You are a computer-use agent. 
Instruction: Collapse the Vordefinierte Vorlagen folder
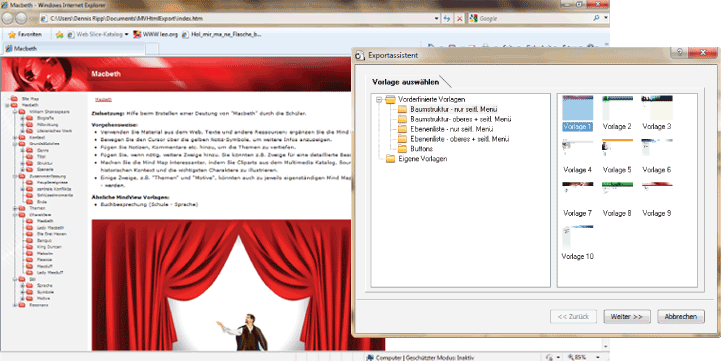coord(379,99)
